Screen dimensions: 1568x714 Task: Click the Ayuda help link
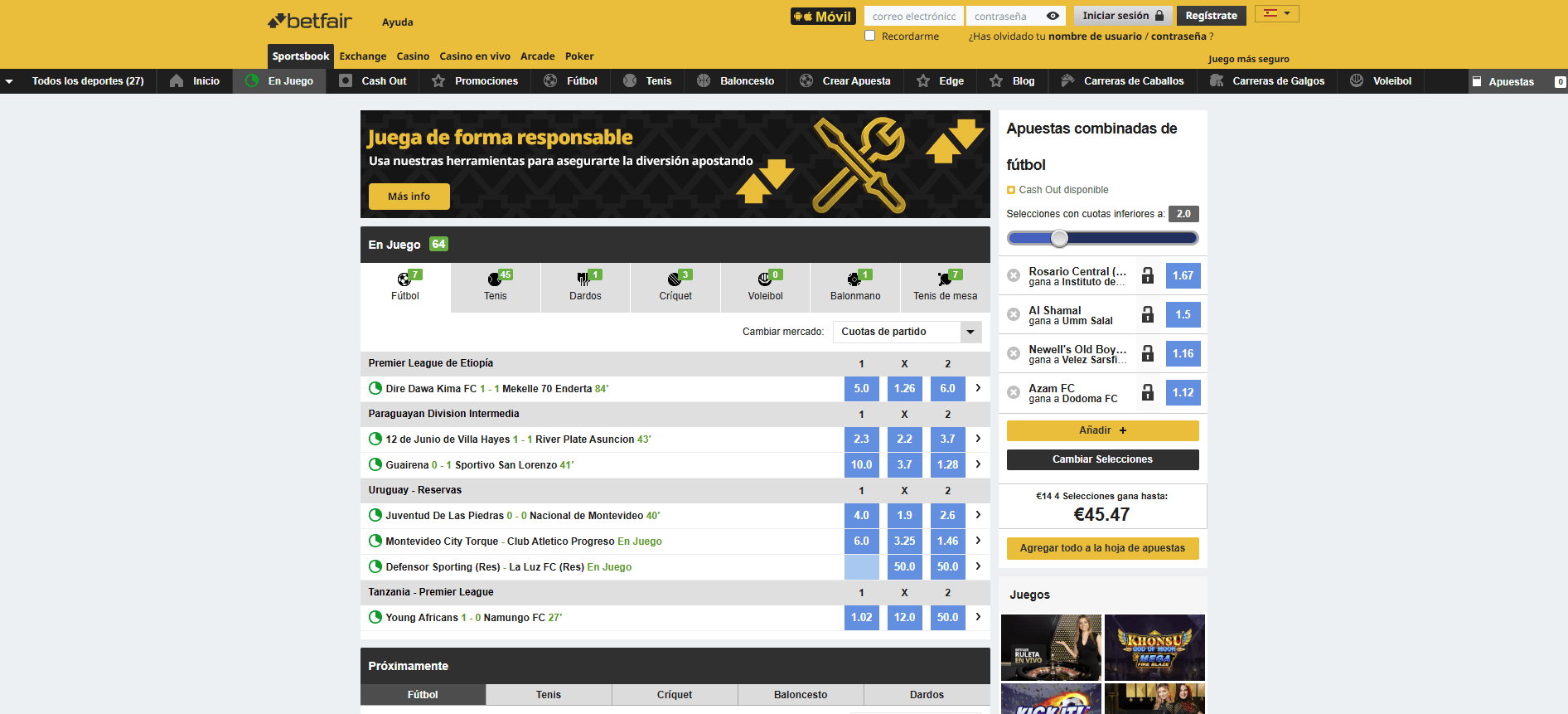coord(397,22)
